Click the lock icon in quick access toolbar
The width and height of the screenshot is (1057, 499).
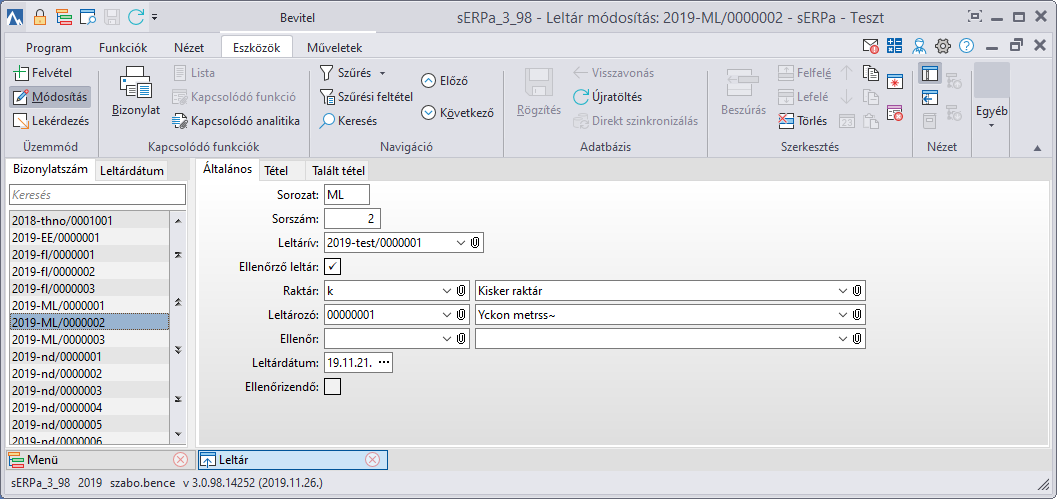(40, 16)
